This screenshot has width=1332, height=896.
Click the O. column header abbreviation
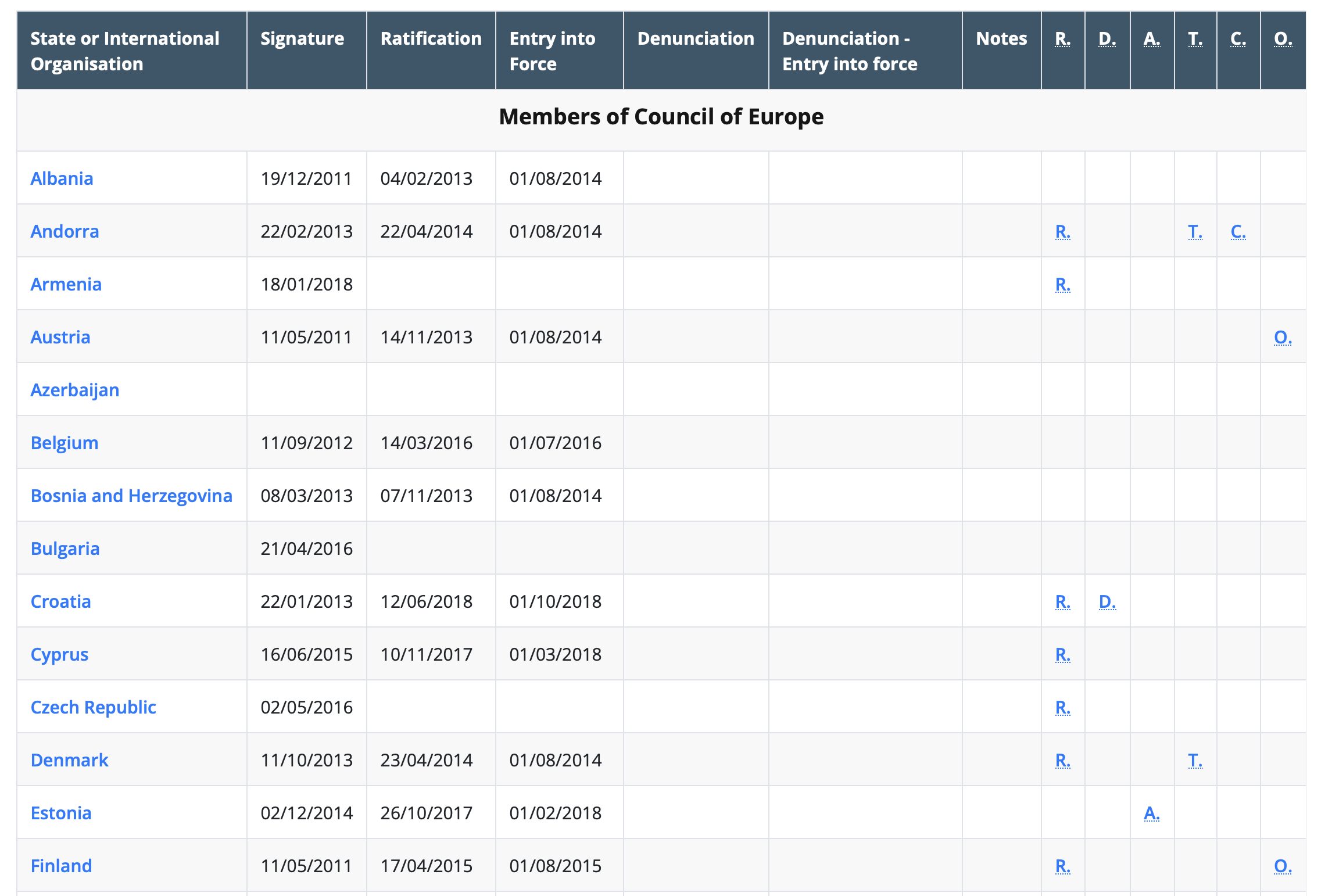[1283, 38]
